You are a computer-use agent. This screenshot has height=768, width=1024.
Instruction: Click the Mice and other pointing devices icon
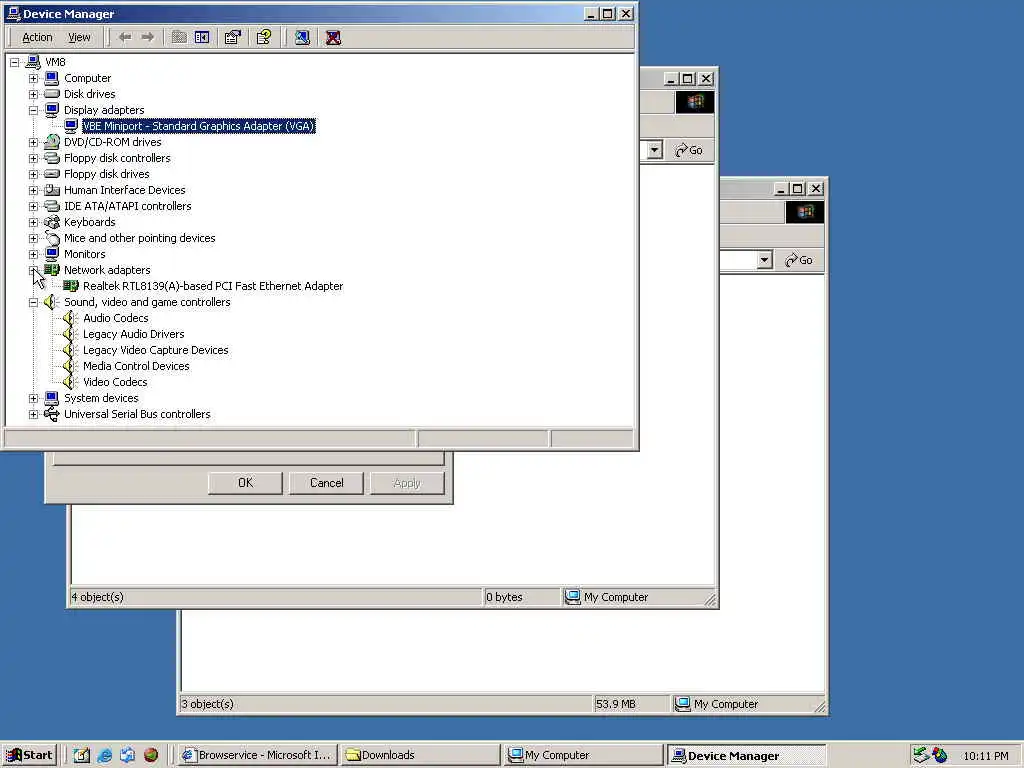pyautogui.click(x=52, y=238)
